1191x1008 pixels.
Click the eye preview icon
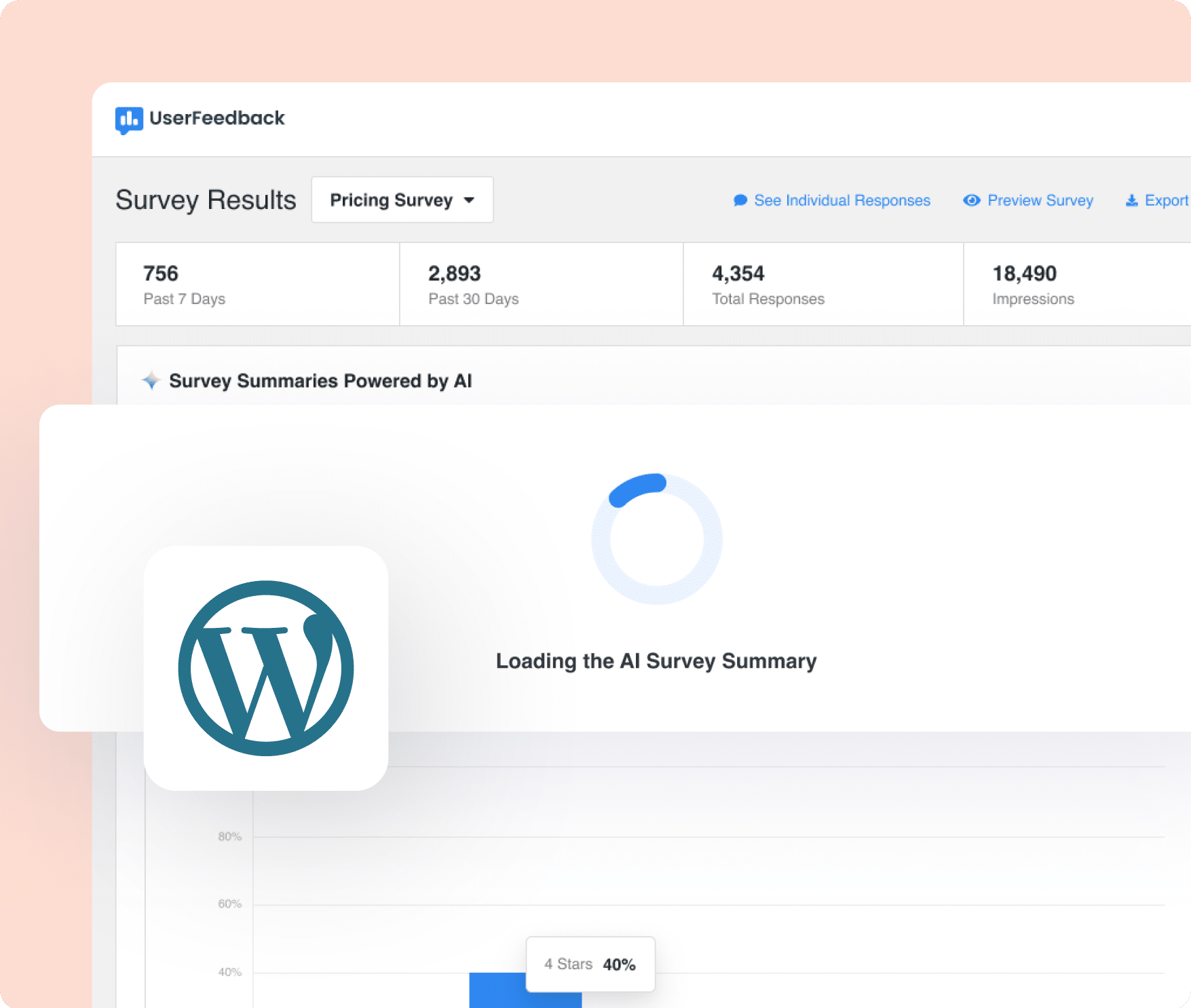(972, 200)
